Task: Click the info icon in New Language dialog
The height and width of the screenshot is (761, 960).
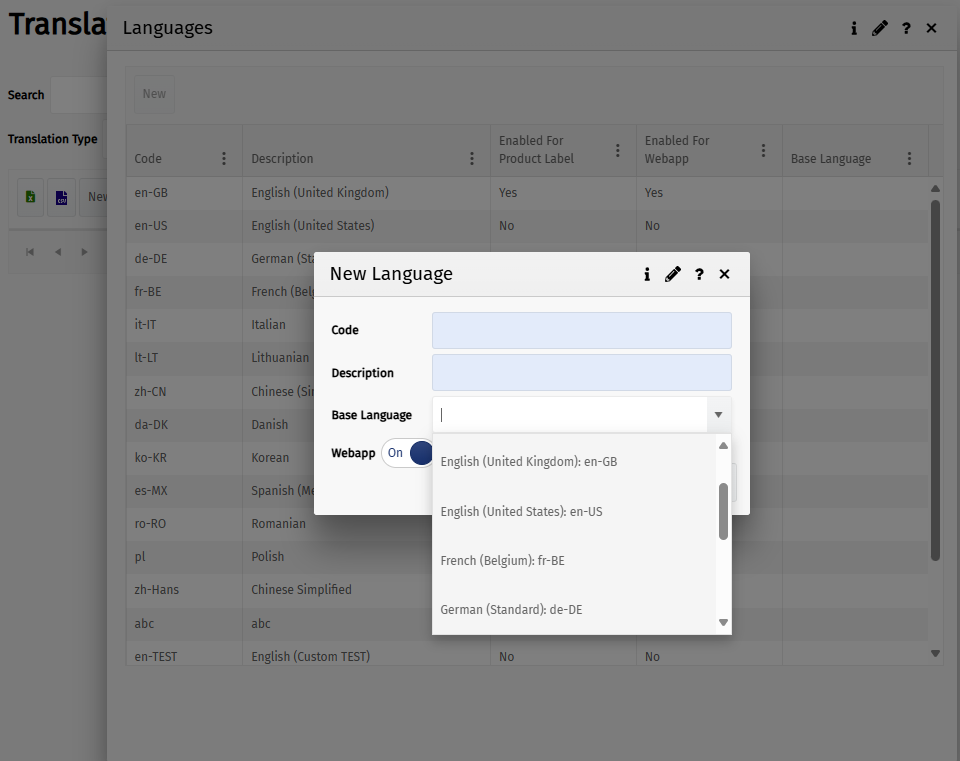Action: 647,274
